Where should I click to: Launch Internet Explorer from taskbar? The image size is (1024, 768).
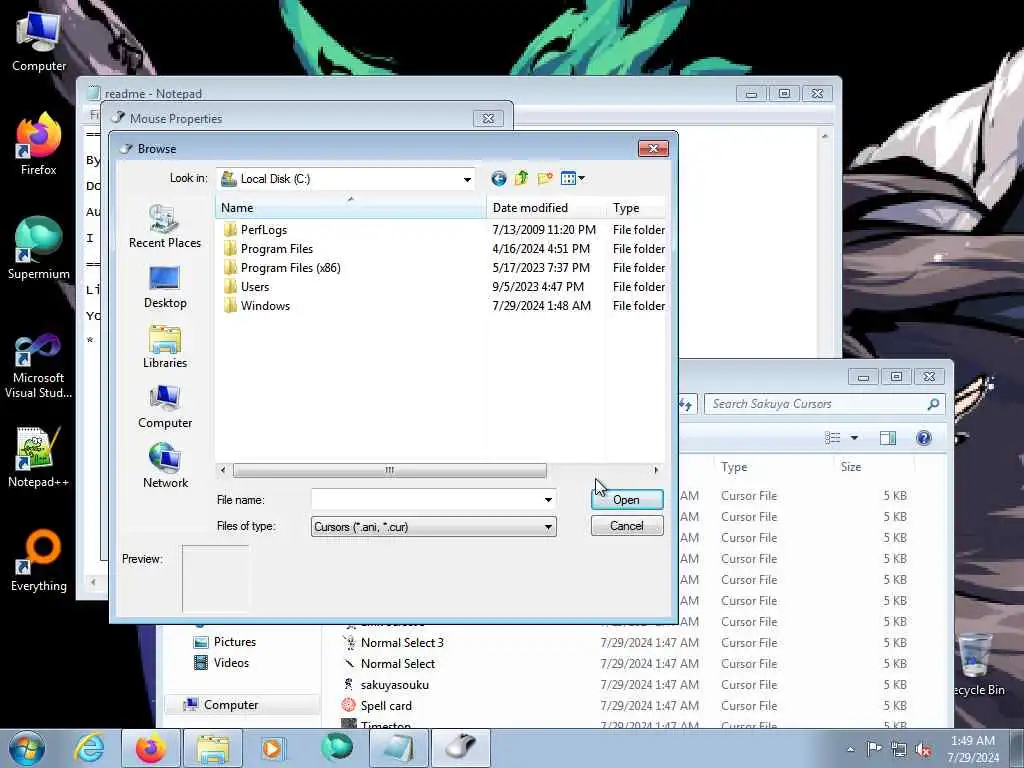tap(89, 748)
